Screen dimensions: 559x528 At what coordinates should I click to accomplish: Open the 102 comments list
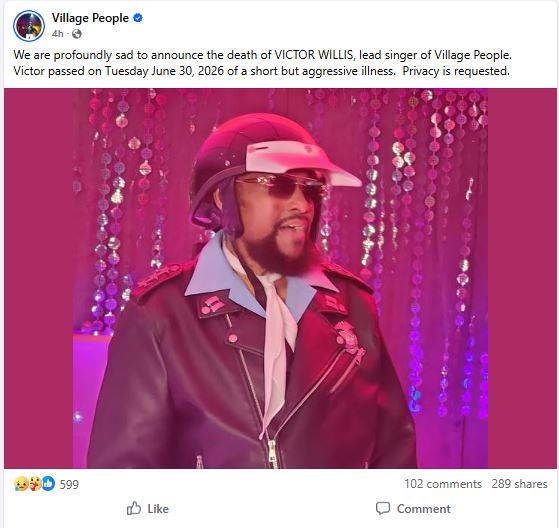pos(443,484)
